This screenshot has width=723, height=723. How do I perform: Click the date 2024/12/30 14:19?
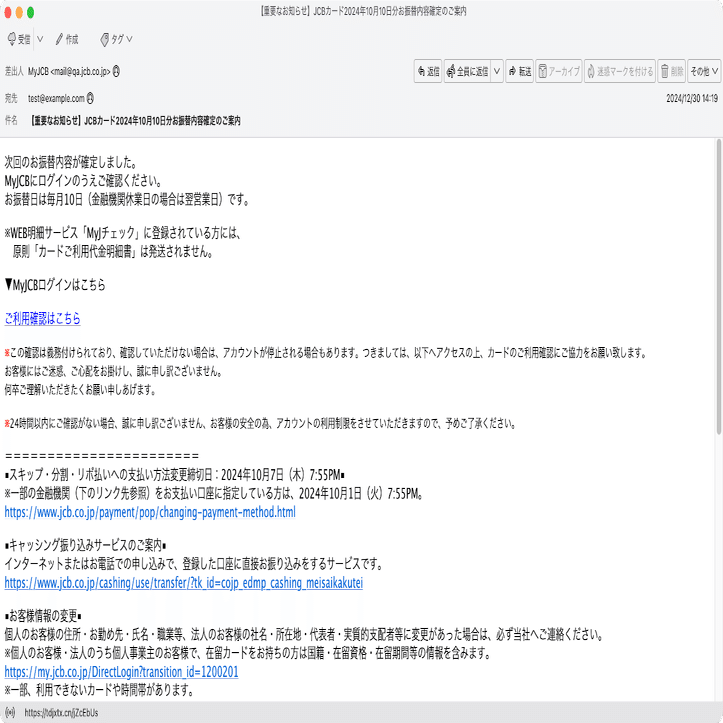coord(692,98)
